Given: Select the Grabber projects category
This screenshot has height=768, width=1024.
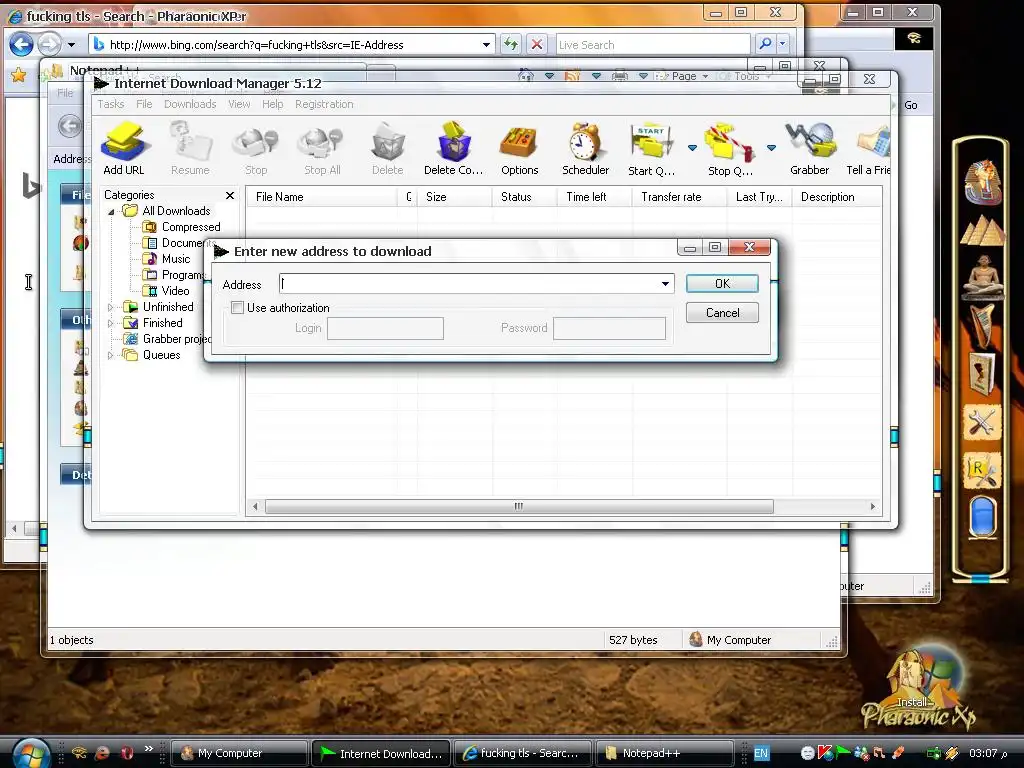Looking at the screenshot, I should (x=168, y=339).
